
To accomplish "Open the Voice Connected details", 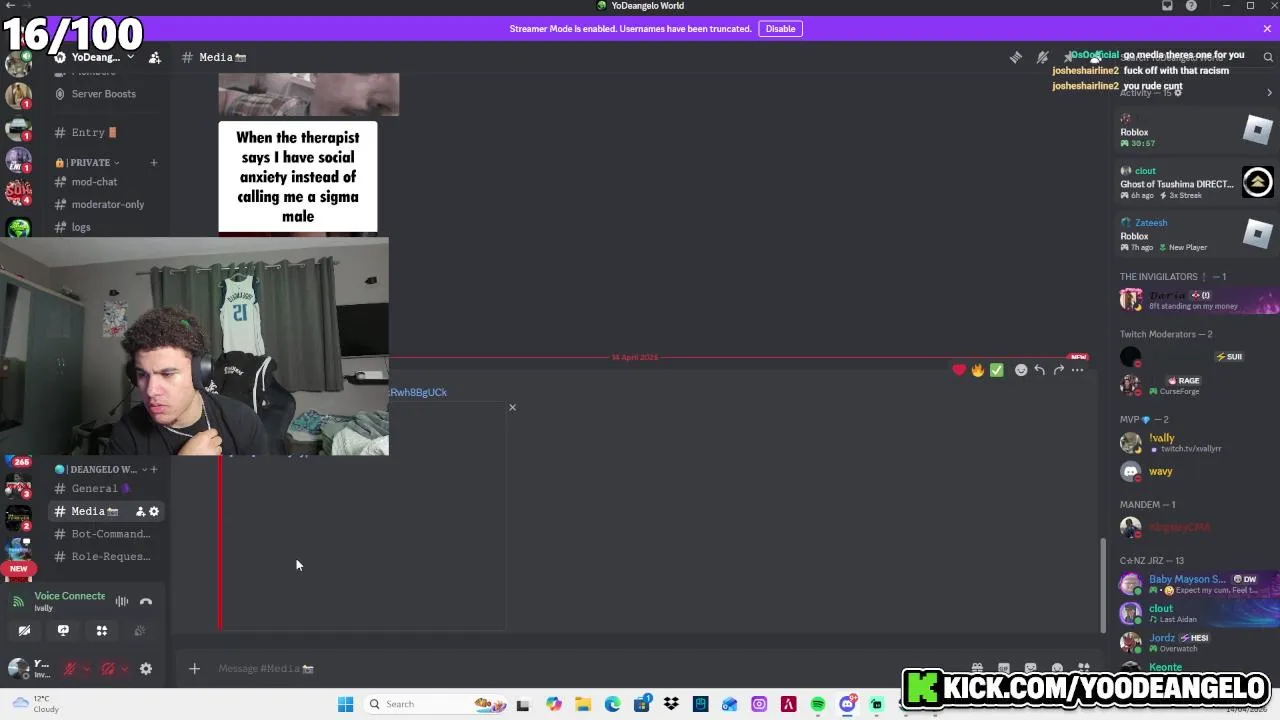I will (x=69, y=596).
